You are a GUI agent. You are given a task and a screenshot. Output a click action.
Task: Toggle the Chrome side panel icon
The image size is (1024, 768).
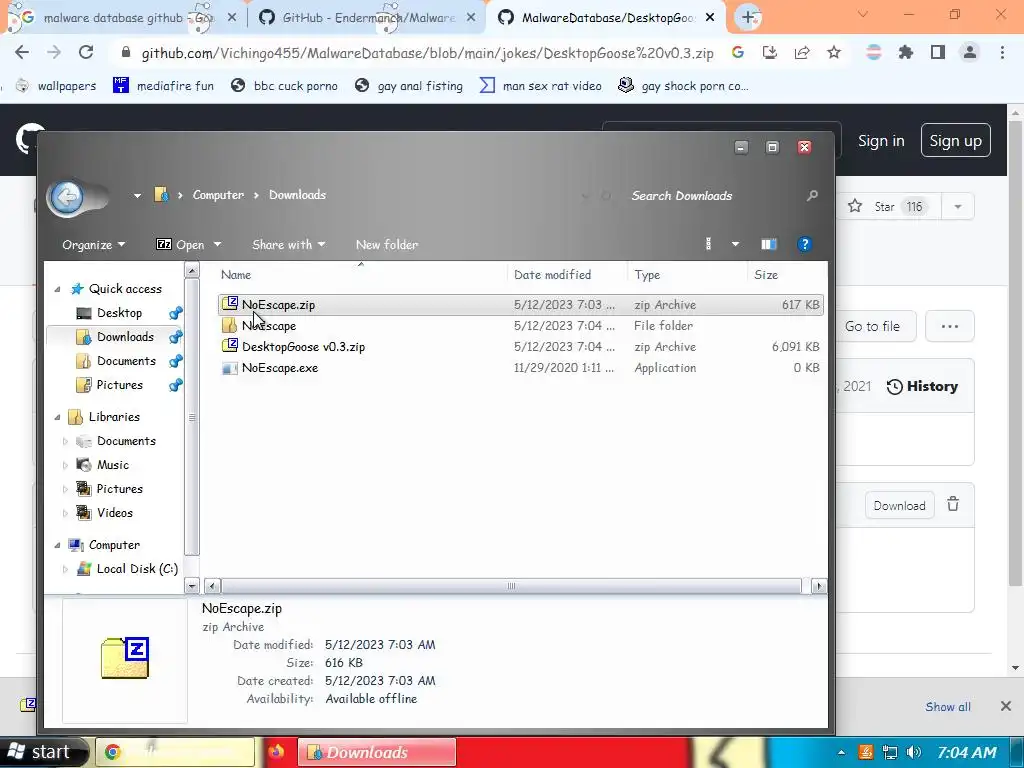938,52
